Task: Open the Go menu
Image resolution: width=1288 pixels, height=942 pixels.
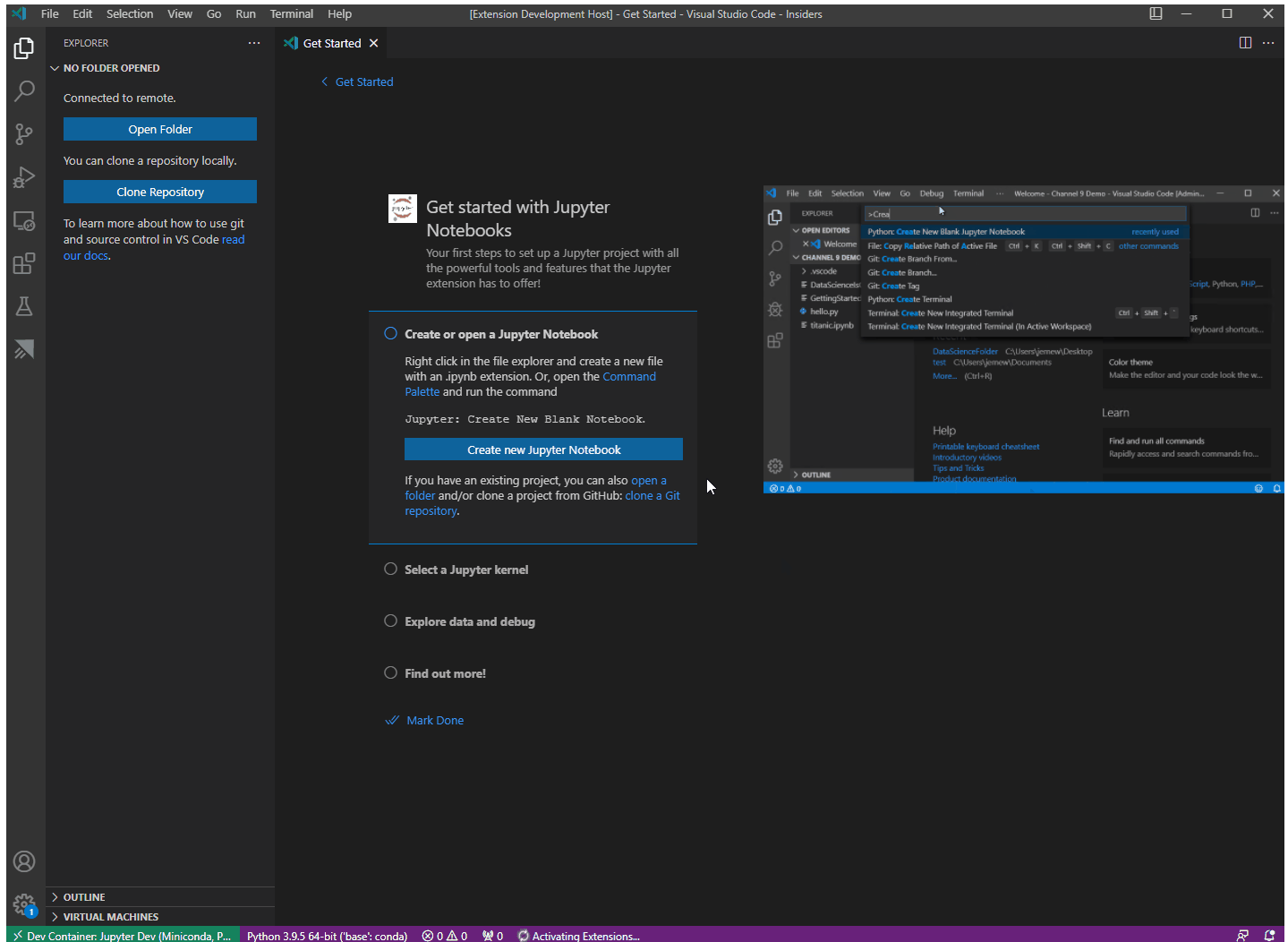Action: coord(214,13)
